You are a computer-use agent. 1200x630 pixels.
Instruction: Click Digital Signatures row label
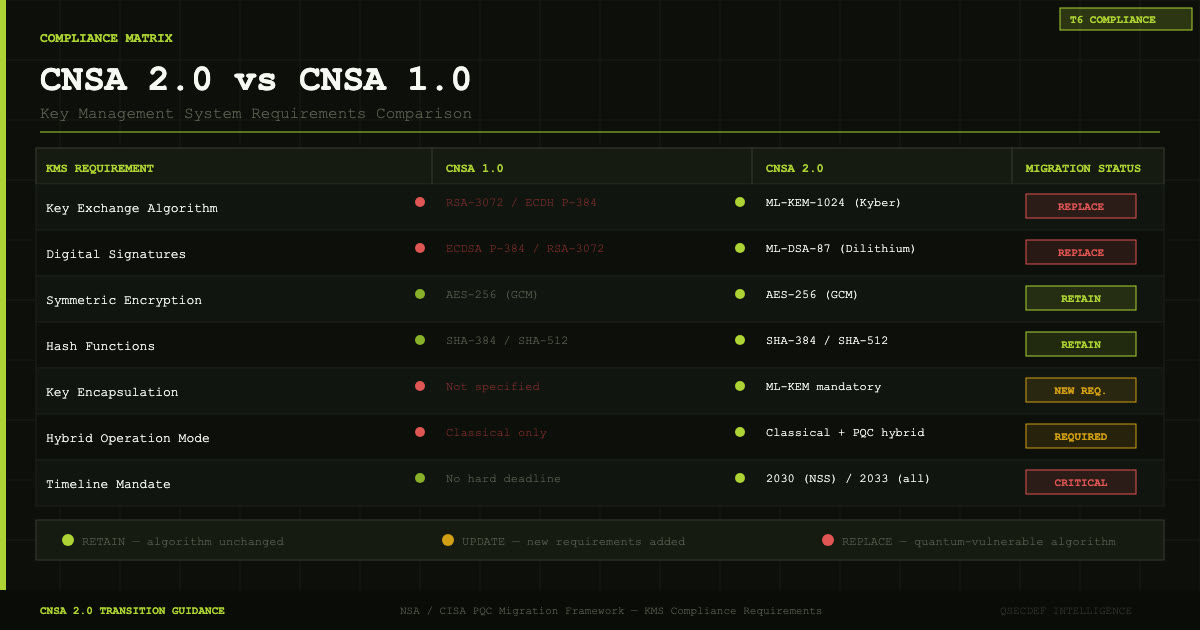116,254
